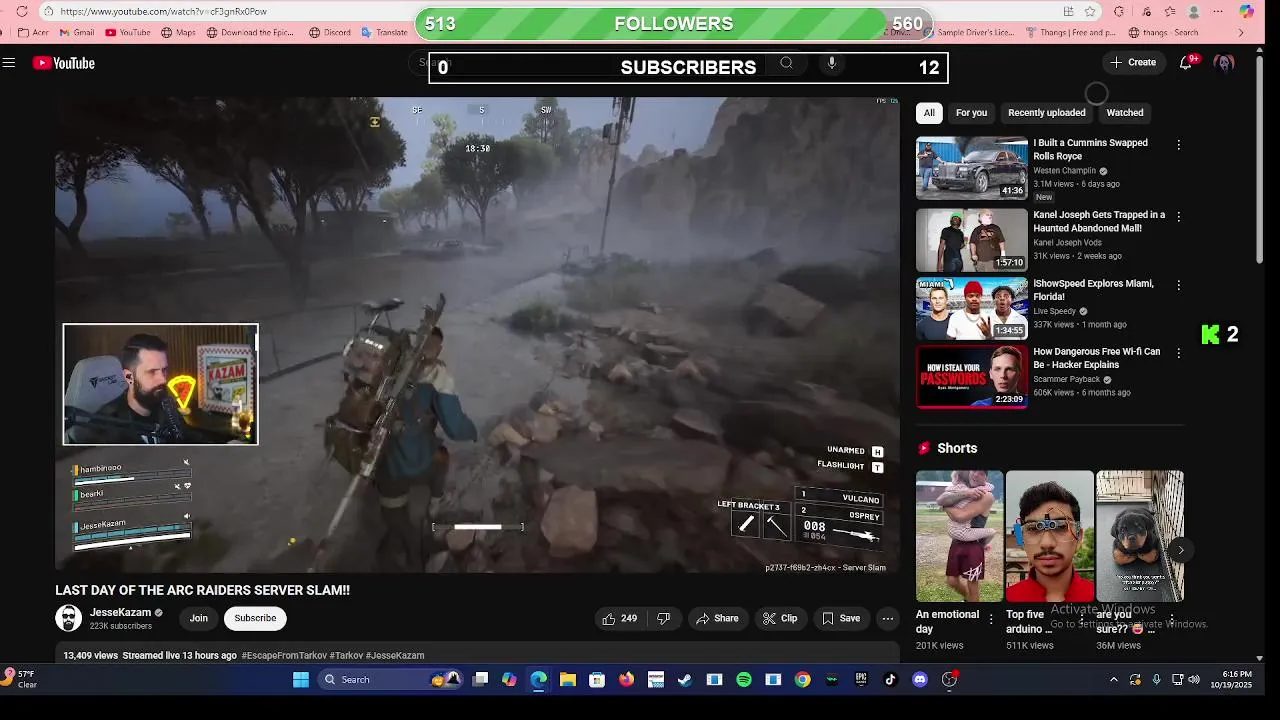Screen dimensions: 1280x720
Task: Click the browser address bar URL
Action: [x=163, y=11]
